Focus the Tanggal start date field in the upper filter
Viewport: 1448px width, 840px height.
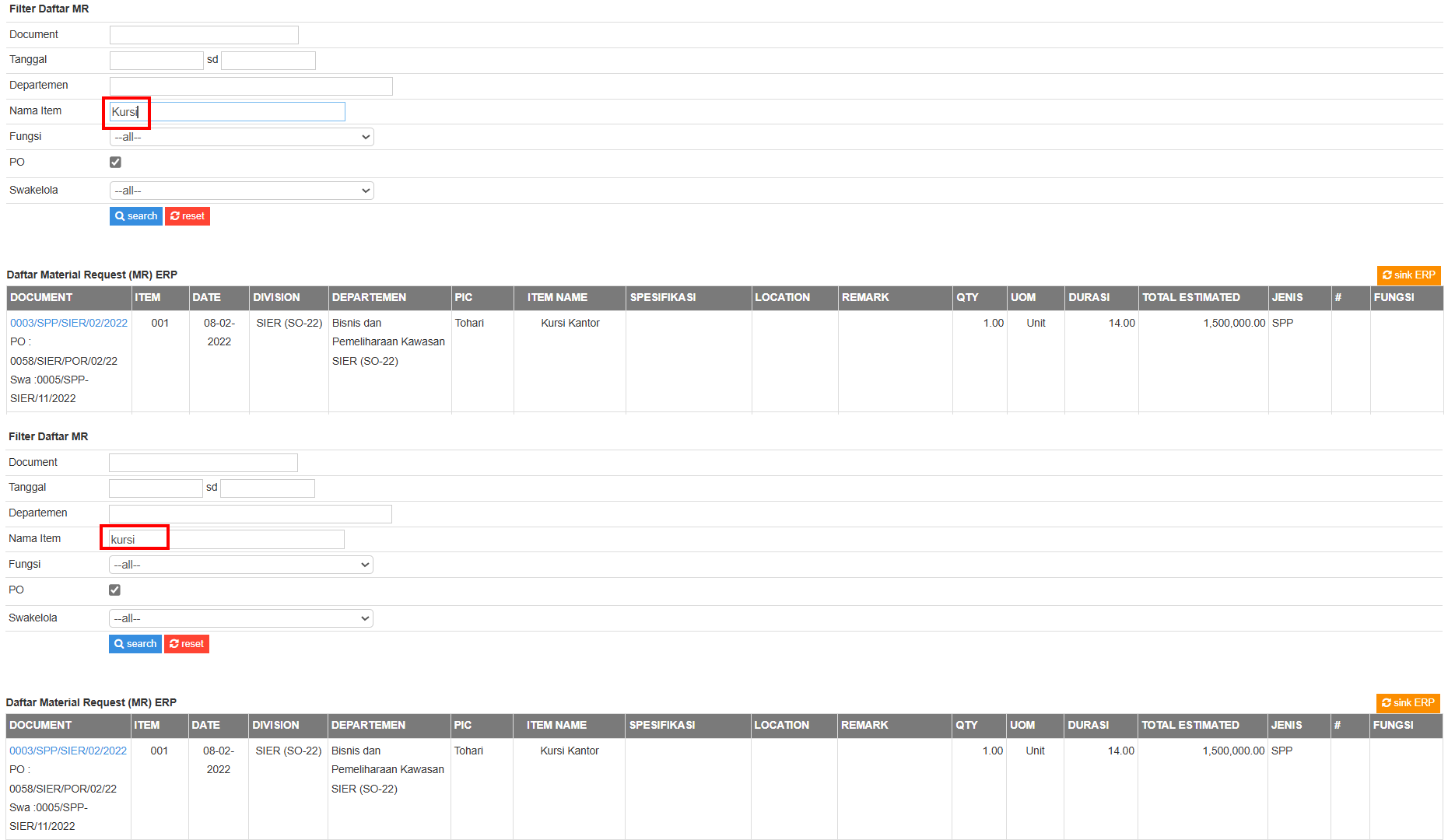click(x=156, y=61)
